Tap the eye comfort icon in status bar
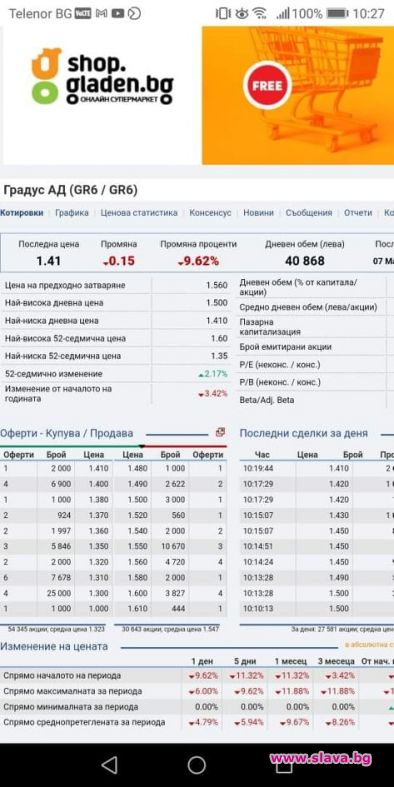 [x=242, y=14]
